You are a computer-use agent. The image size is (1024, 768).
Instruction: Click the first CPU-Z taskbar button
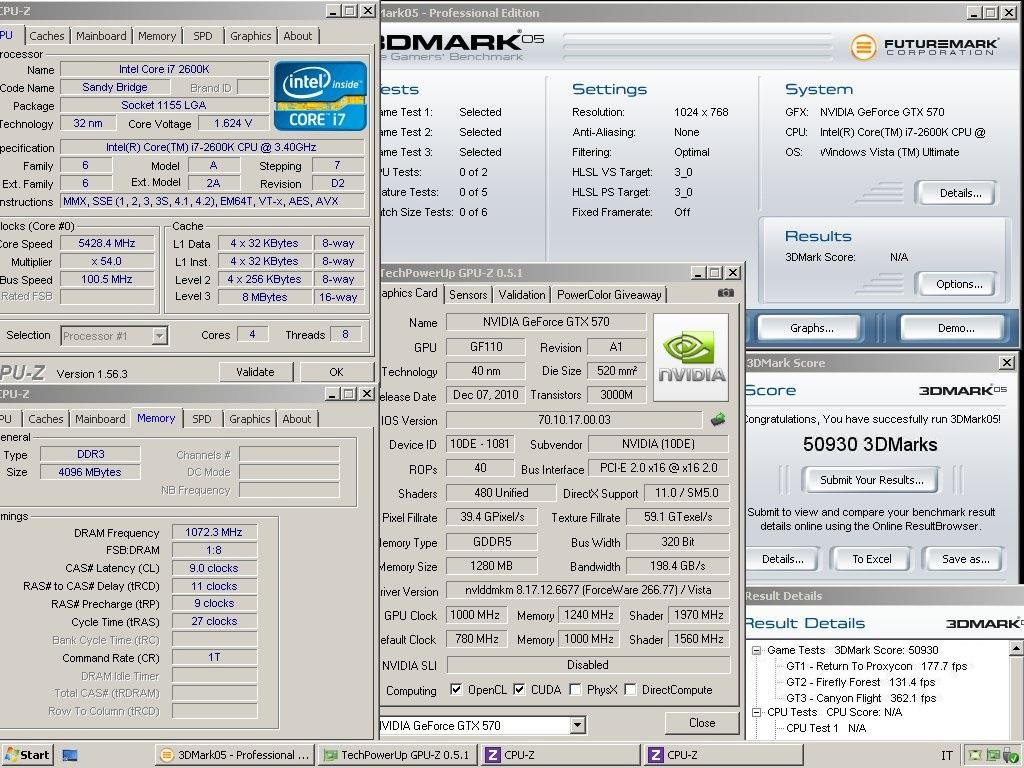pos(560,755)
